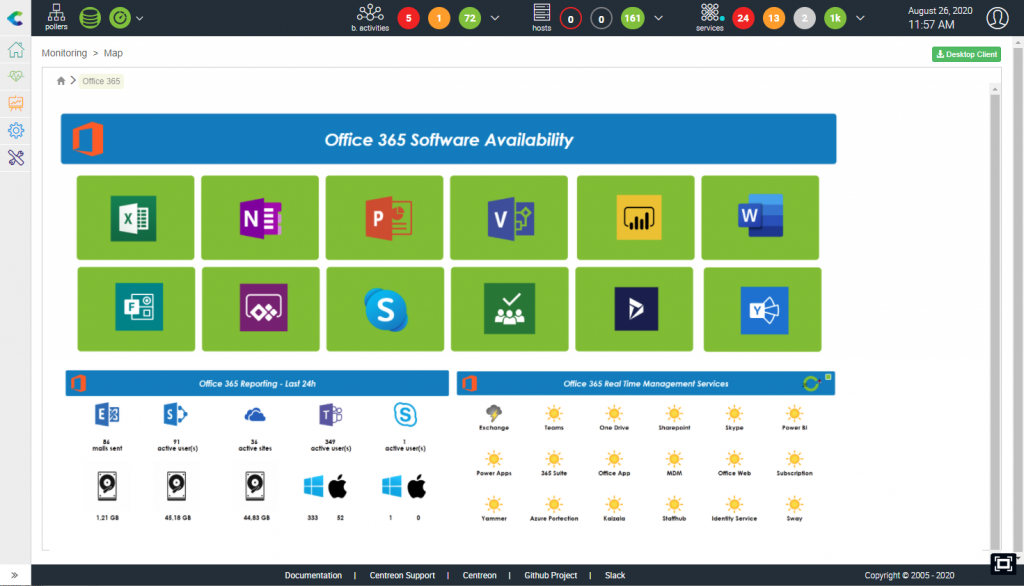The width and height of the screenshot is (1024, 586).
Task: Open the Monitoring heartbeat sidebar icon
Action: pyautogui.click(x=16, y=76)
